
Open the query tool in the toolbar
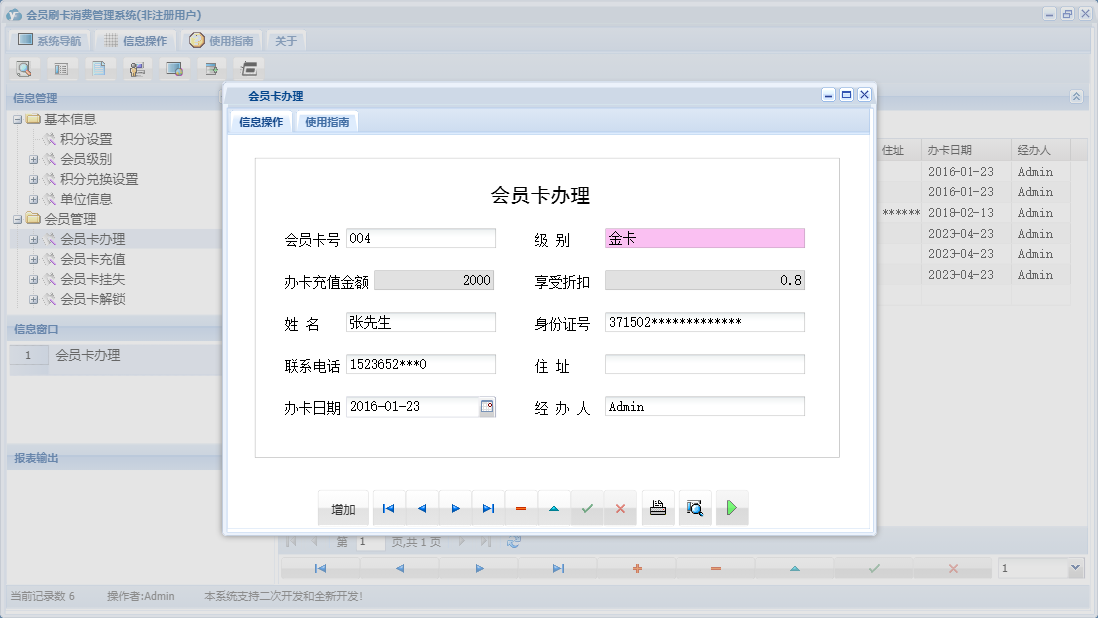tap(24, 68)
